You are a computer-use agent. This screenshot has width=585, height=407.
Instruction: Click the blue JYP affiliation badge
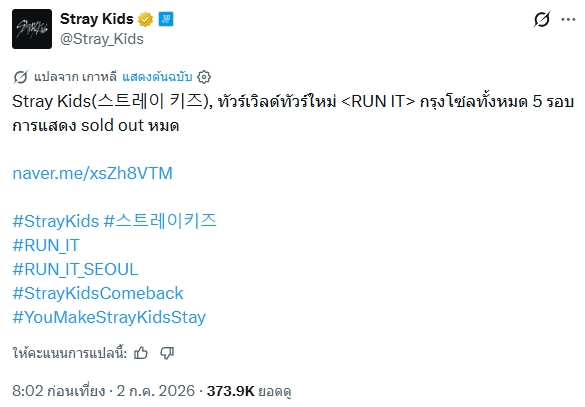(166, 19)
